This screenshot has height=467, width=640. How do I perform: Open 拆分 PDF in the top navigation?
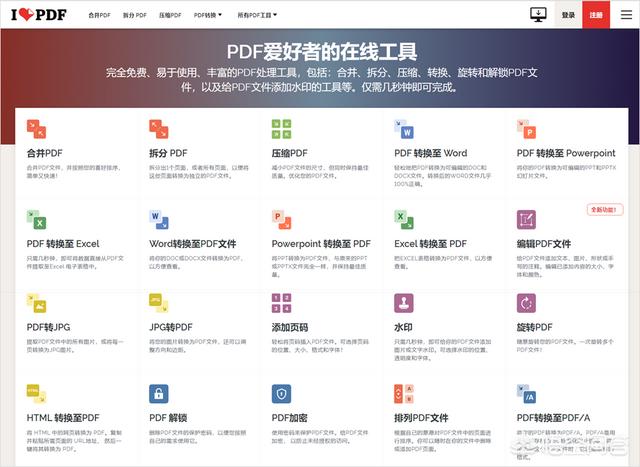click(x=135, y=15)
